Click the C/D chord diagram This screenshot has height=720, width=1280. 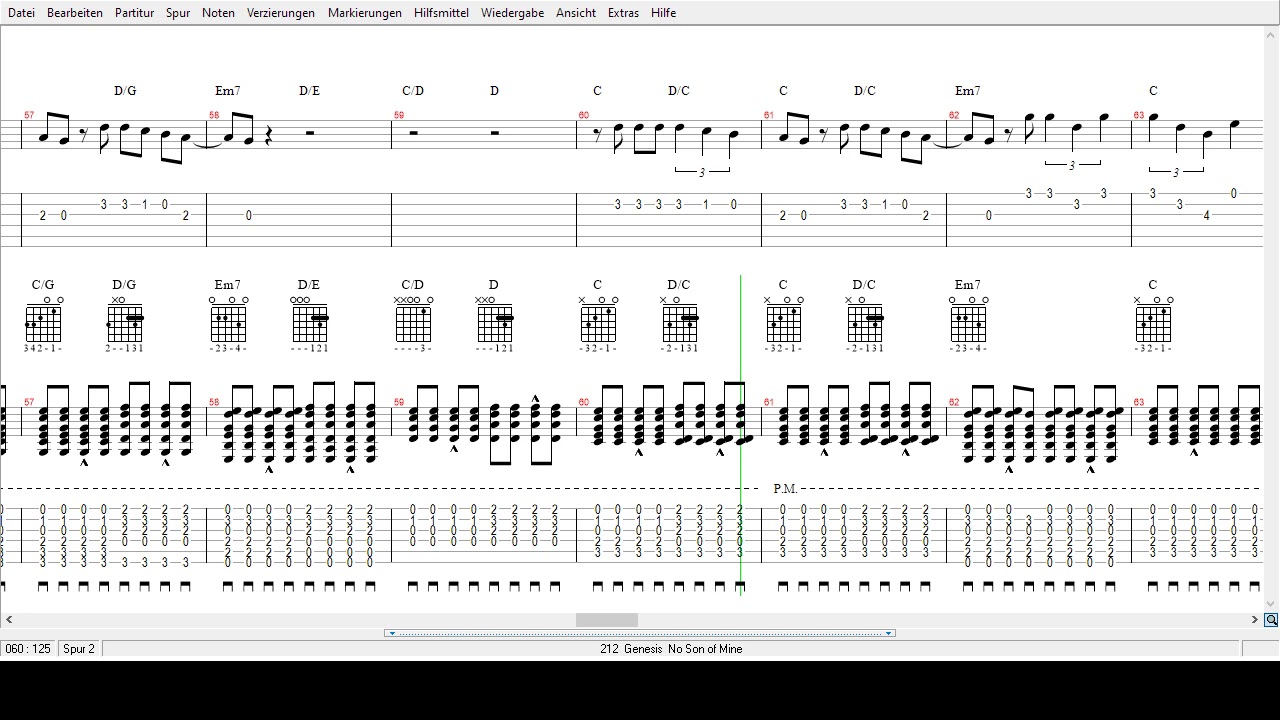[x=413, y=320]
